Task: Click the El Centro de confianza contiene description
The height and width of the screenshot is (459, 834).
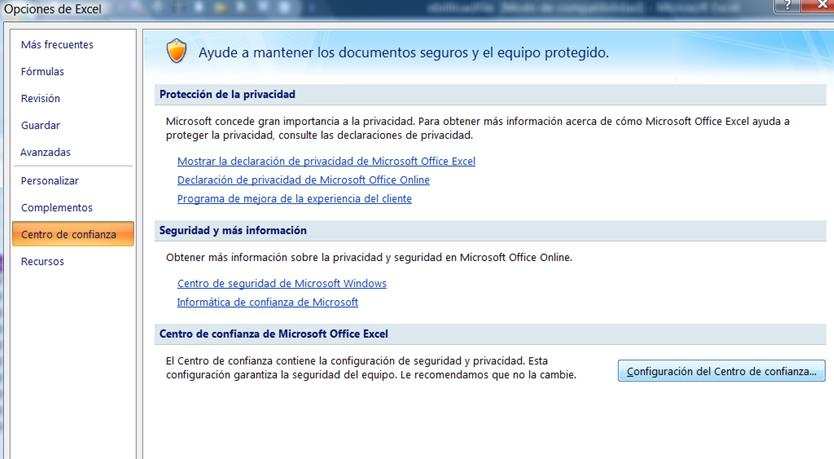Action: (371, 368)
